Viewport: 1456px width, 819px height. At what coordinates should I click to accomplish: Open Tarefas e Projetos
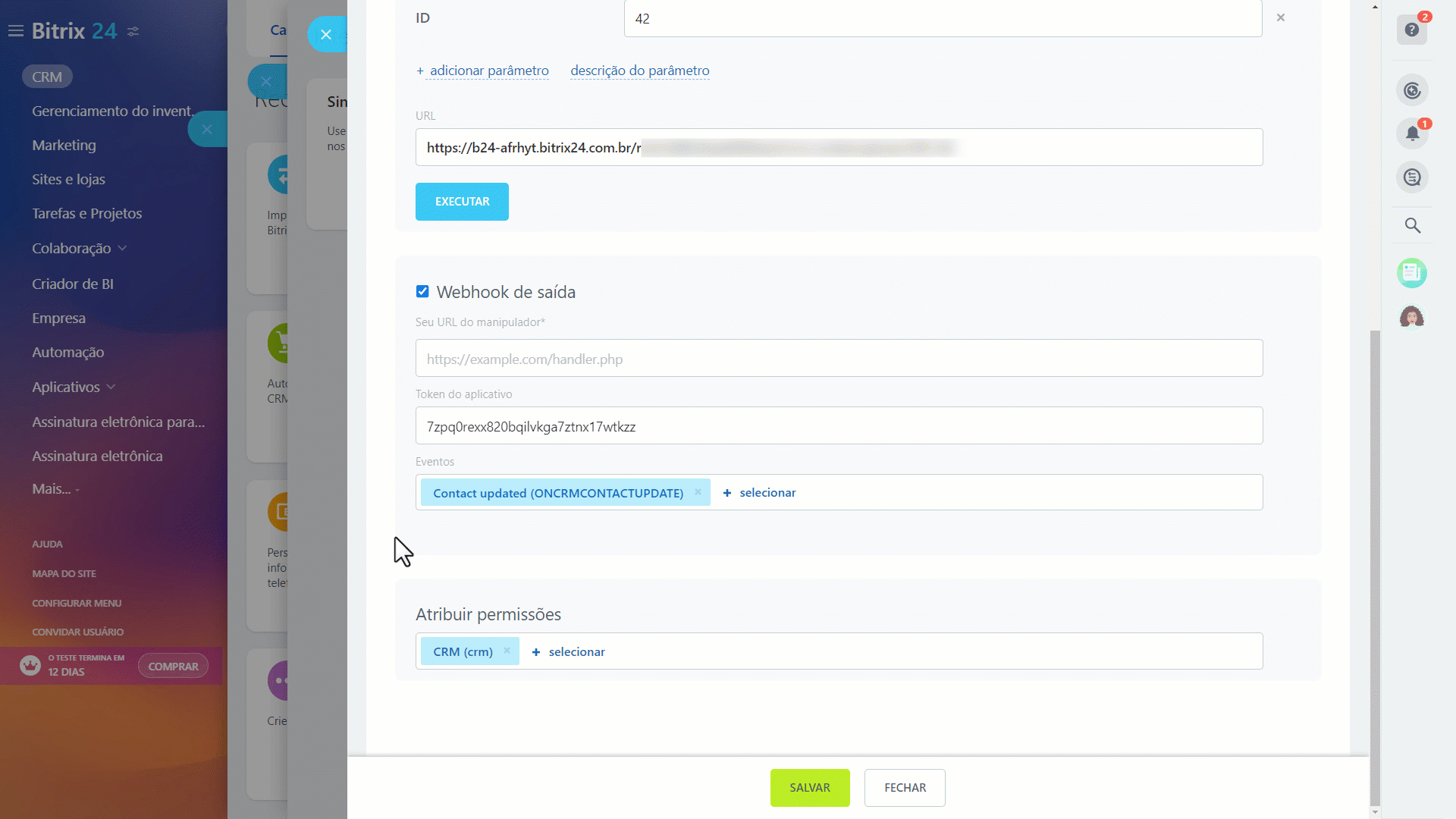86,213
